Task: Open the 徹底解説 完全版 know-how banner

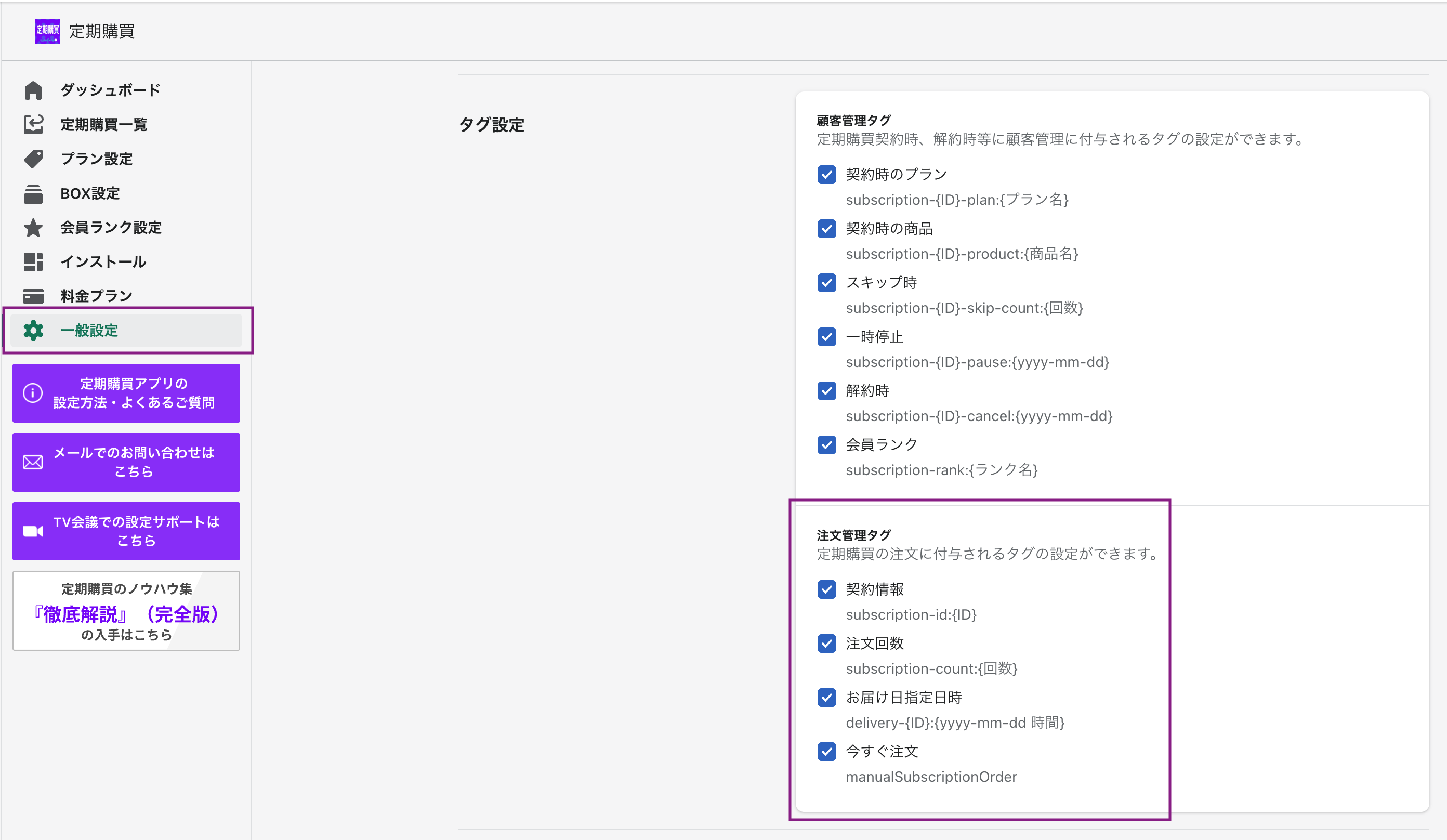Action: (x=126, y=611)
